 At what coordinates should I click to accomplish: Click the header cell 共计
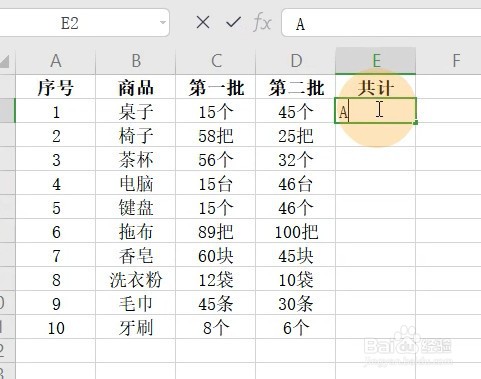[x=376, y=87]
